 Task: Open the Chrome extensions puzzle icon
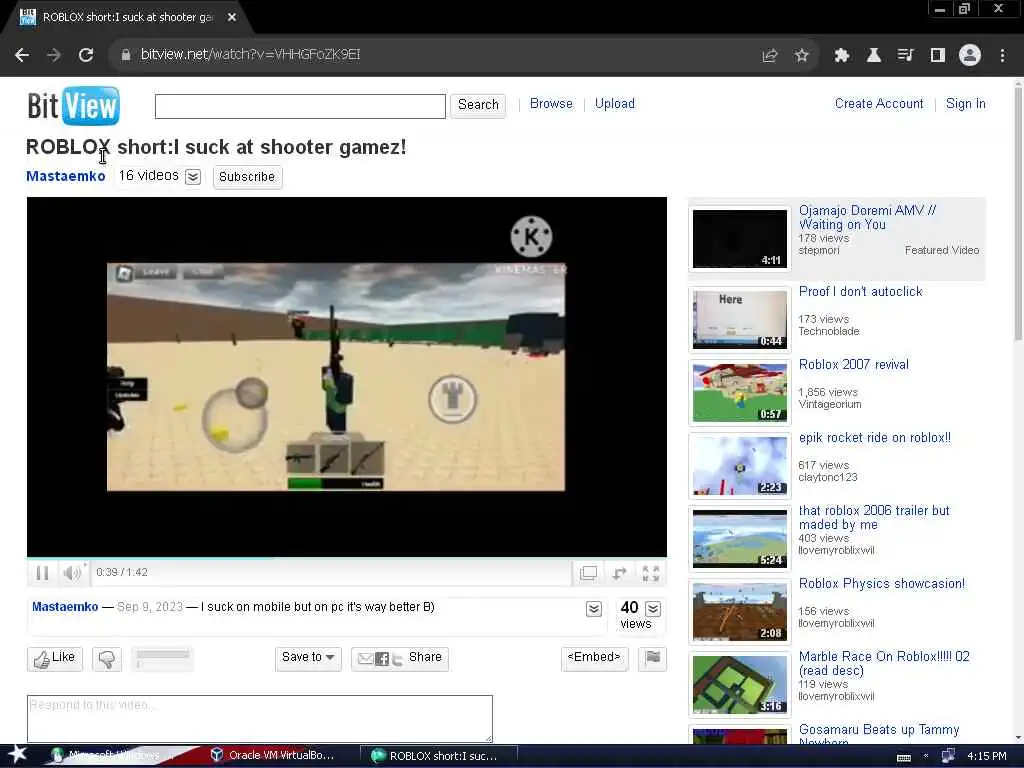841,56
